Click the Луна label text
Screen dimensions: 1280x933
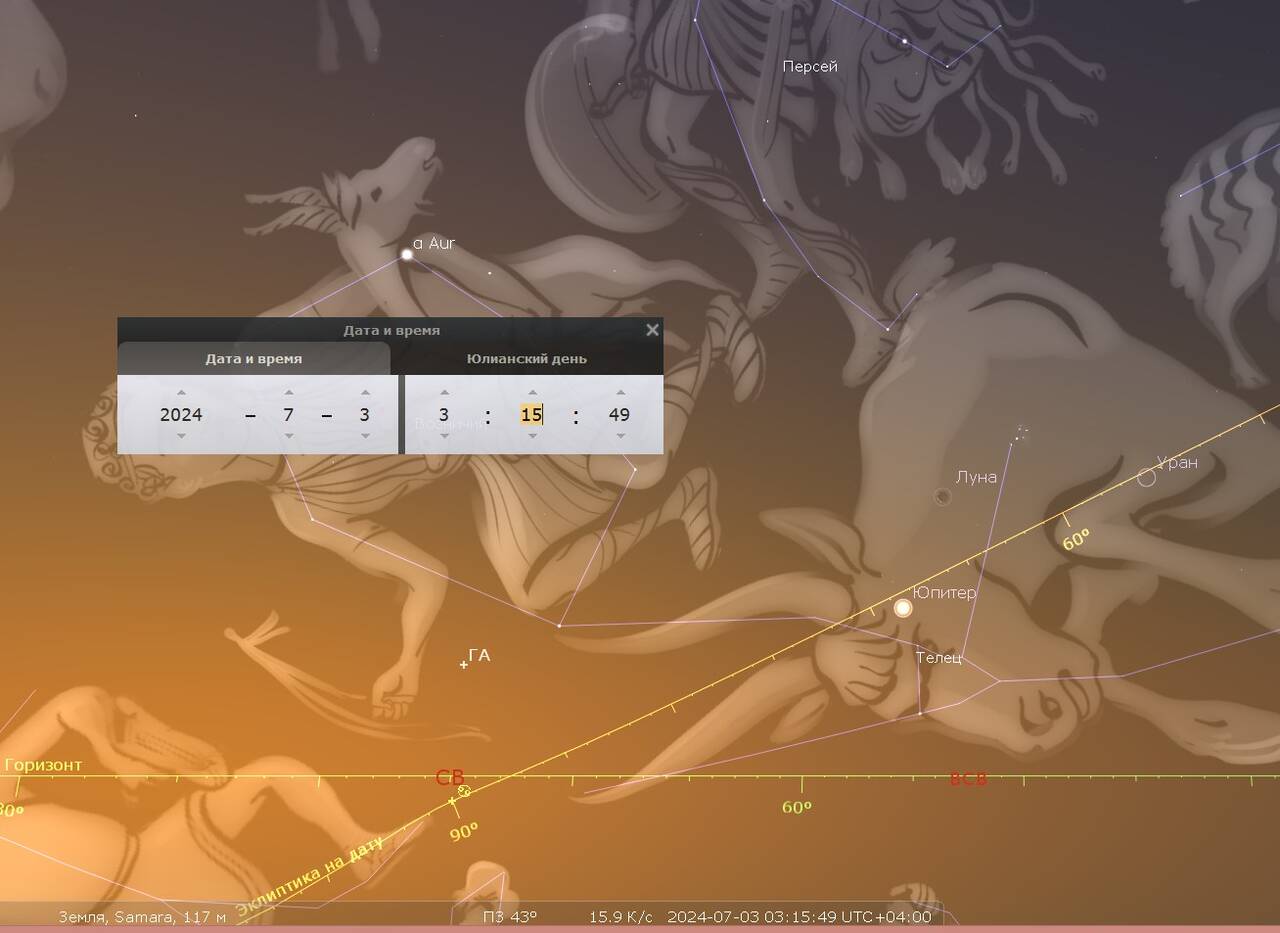click(x=976, y=477)
